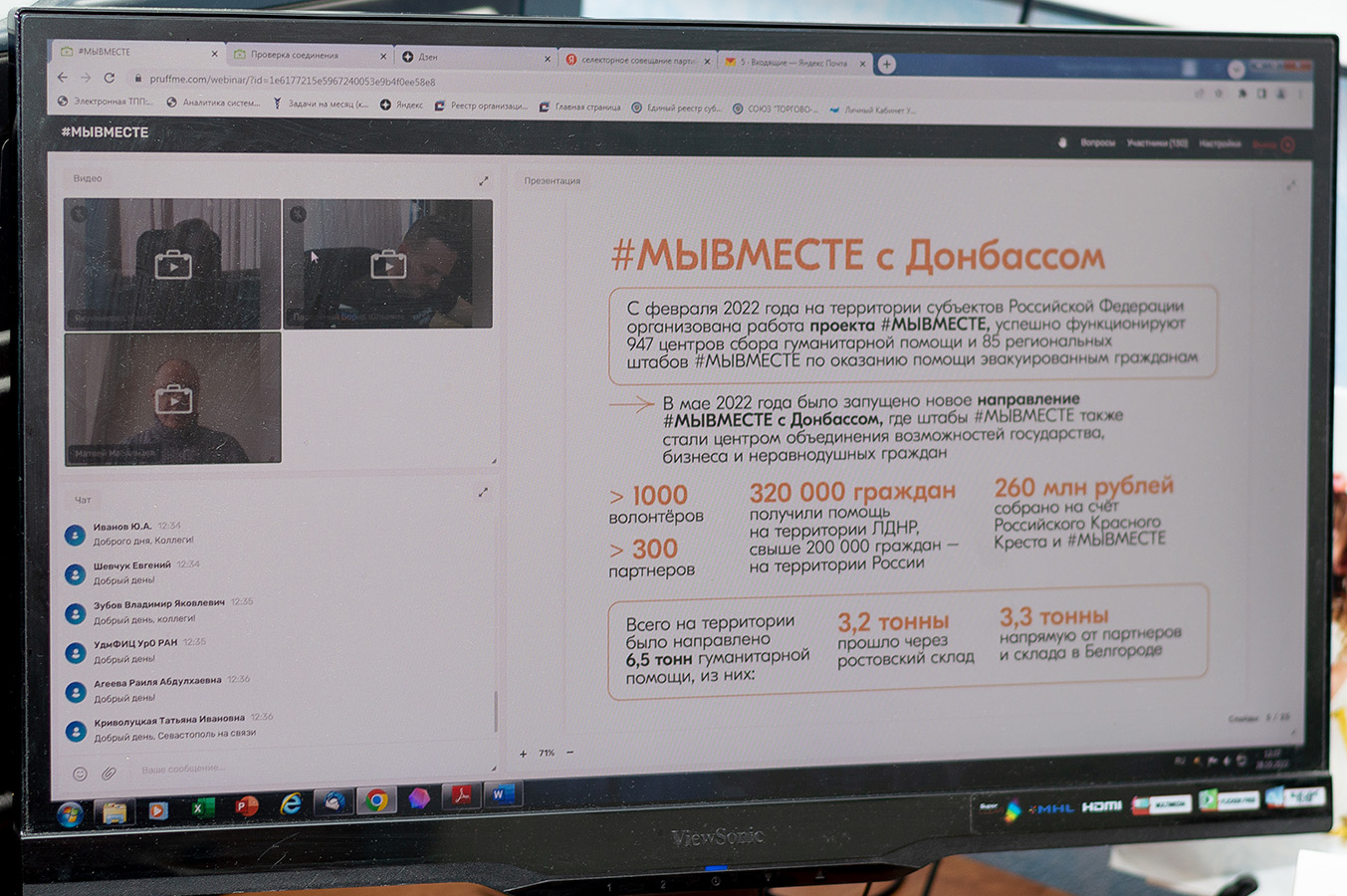Open Word from the taskbar
The image size is (1347, 896).
[x=502, y=794]
